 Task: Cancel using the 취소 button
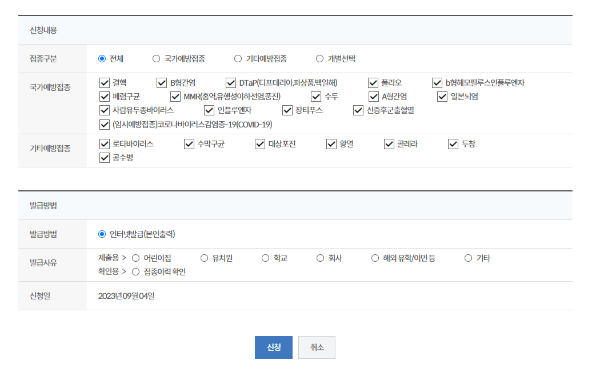tap(317, 347)
